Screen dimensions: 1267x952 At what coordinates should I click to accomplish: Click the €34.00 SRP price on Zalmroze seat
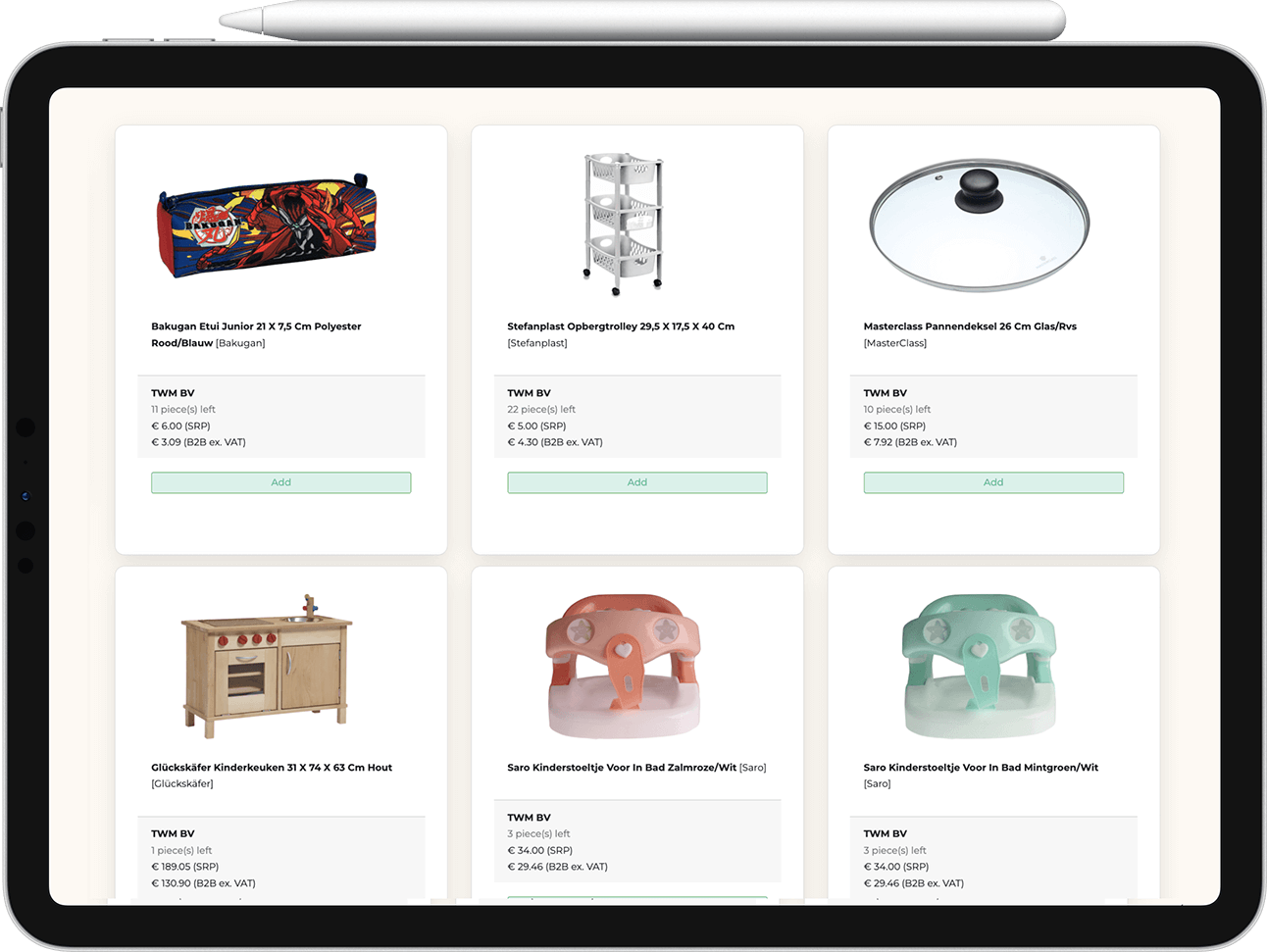click(539, 851)
